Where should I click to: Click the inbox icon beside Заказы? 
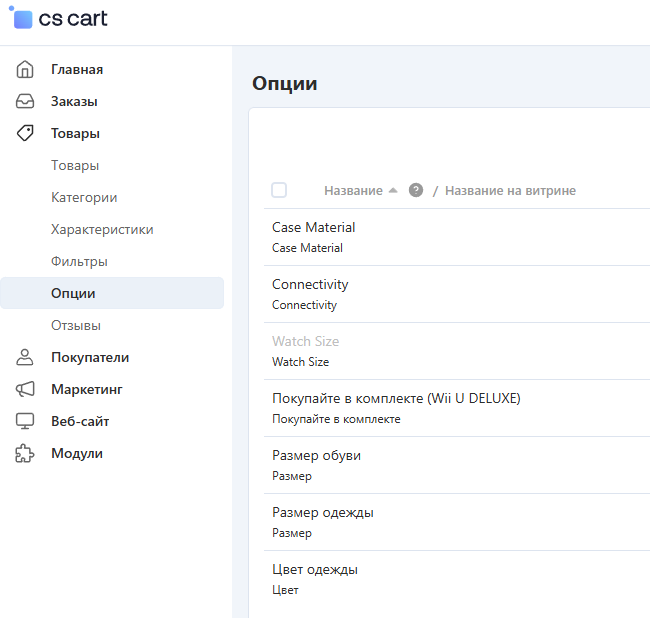[26, 102]
